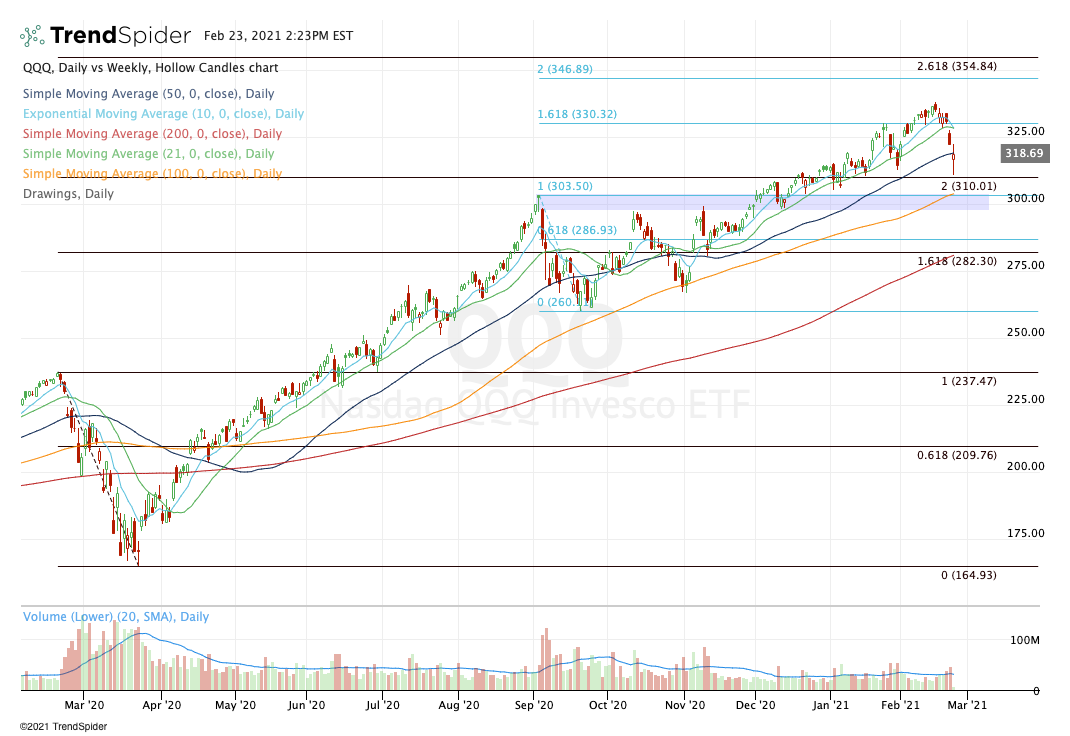This screenshot has width=1070, height=736.
Task: Click the '0.618 (209.76)' level label
Action: pyautogui.click(x=957, y=454)
